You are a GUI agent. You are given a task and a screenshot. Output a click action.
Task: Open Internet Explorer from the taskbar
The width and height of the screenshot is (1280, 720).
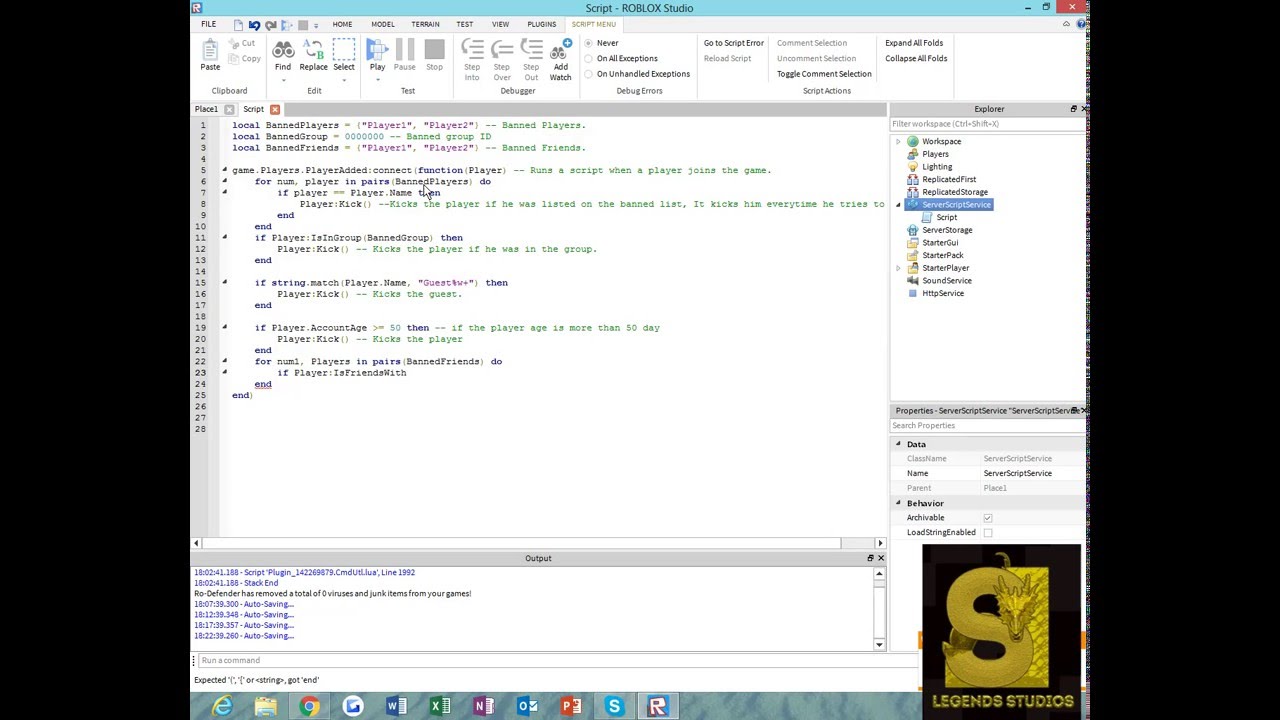[x=222, y=707]
